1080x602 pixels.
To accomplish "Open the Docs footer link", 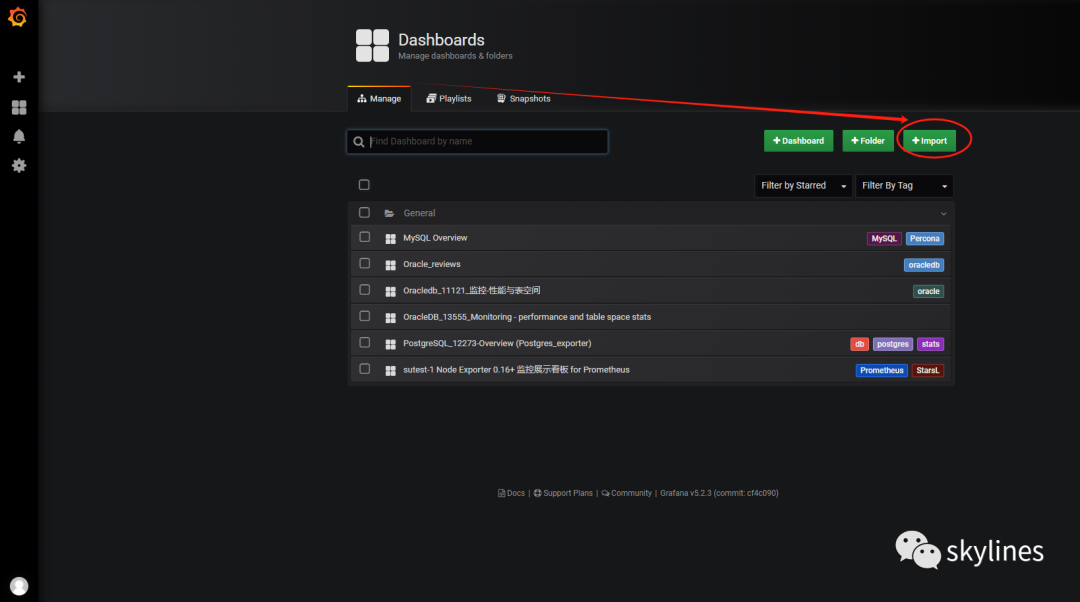I will point(511,493).
